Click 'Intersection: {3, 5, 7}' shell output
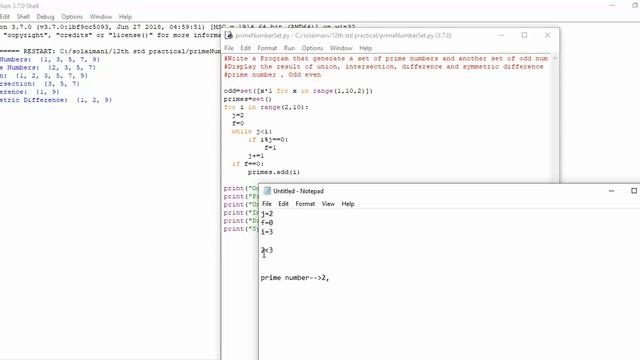 [40, 84]
